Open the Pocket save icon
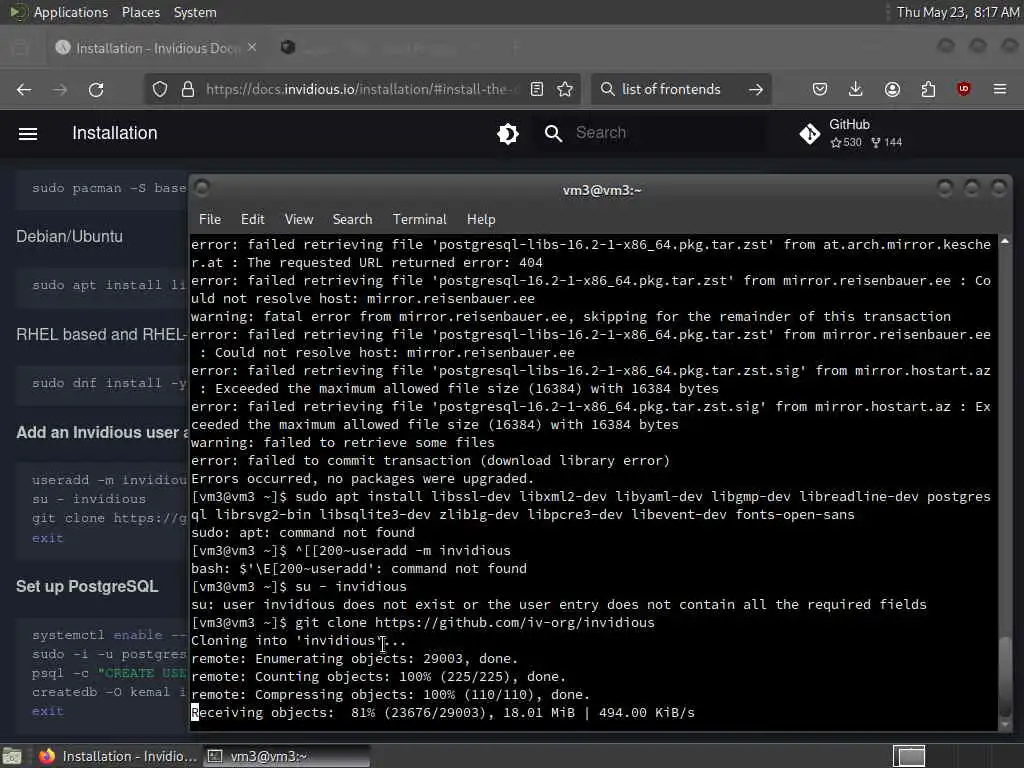1024x768 pixels. coord(820,89)
